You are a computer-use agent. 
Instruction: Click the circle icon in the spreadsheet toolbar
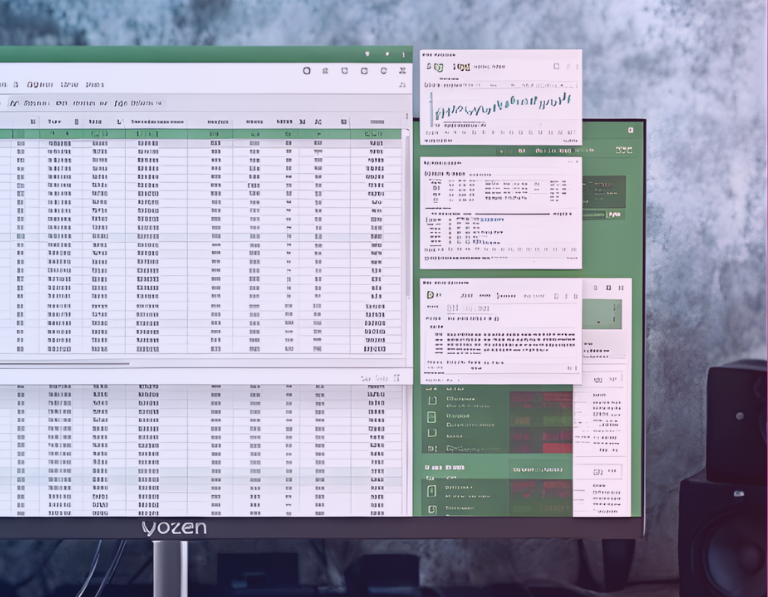(307, 71)
